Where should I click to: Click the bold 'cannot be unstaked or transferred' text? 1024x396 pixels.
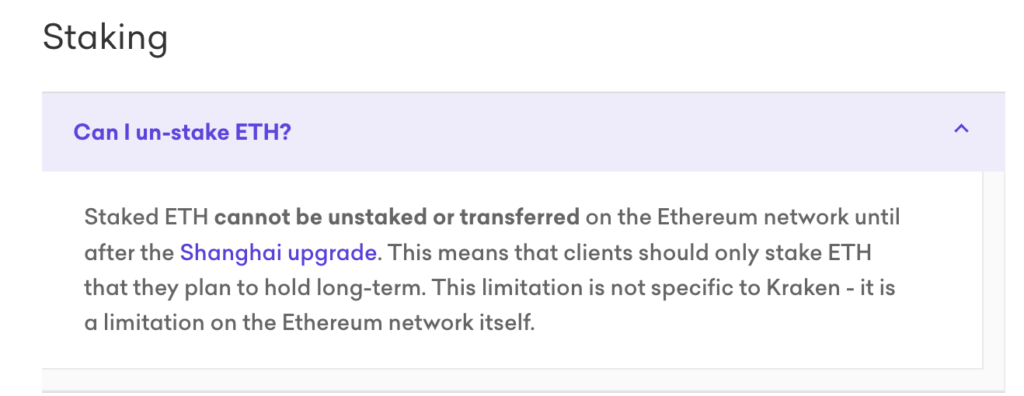pyautogui.click(x=397, y=216)
